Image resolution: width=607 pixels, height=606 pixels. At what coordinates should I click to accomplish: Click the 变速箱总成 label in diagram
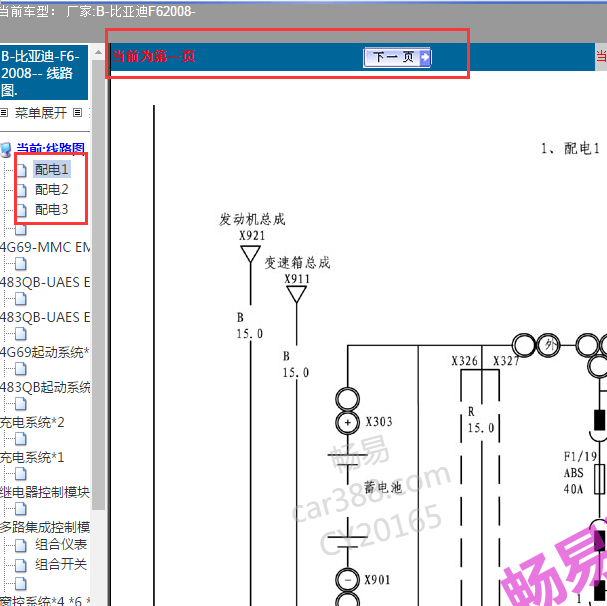(297, 263)
